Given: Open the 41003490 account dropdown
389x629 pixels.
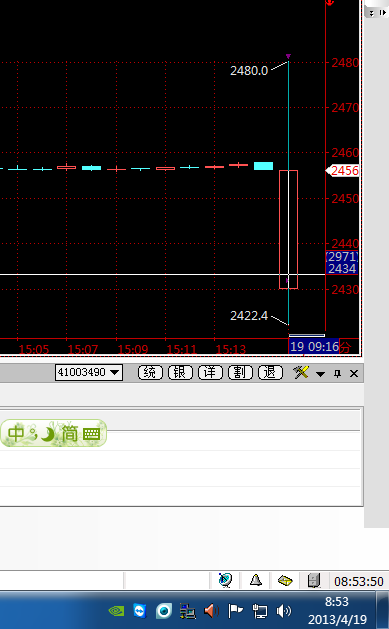Looking at the screenshot, I should (89, 372).
